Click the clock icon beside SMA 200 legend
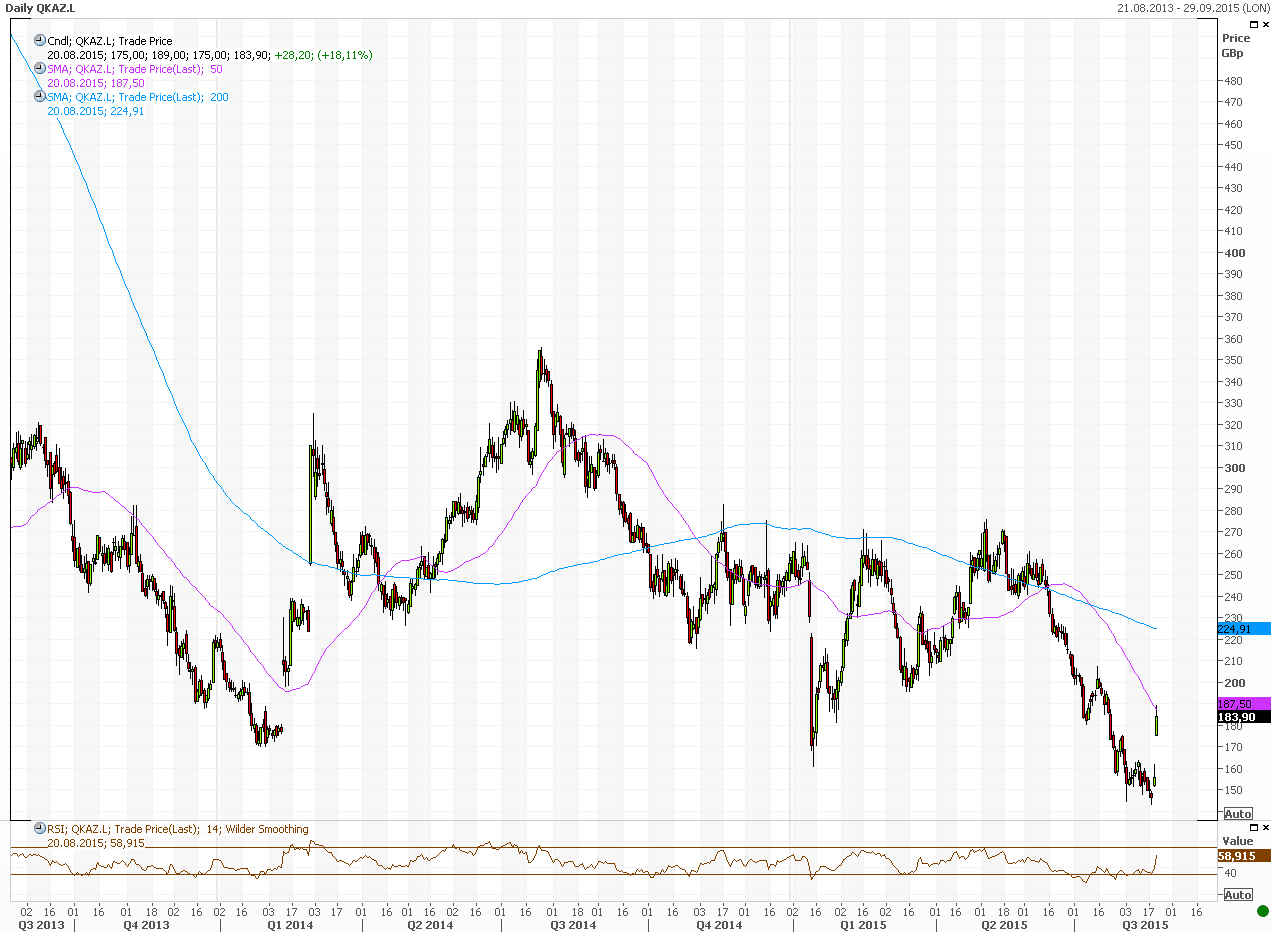This screenshot has width=1271, height=932. click(x=40, y=97)
